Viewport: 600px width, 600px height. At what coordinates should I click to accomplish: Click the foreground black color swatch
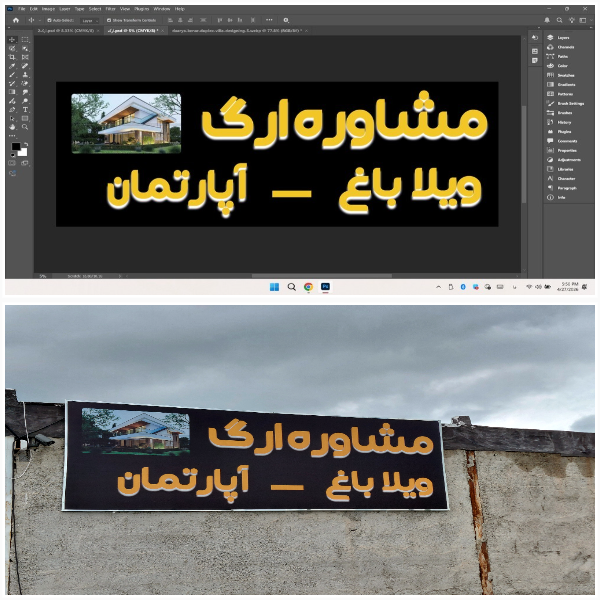[x=15, y=147]
